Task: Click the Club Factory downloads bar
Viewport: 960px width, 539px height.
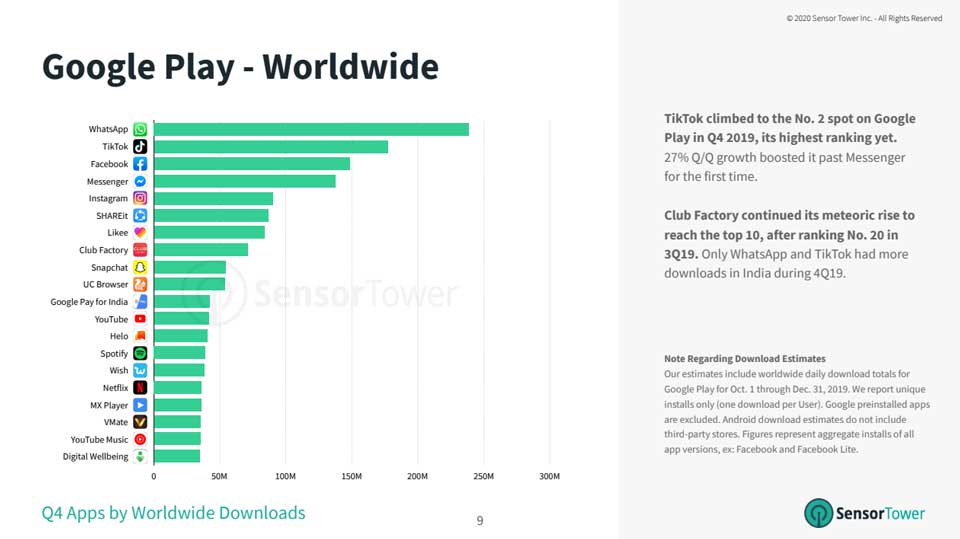Action: pyautogui.click(x=201, y=250)
